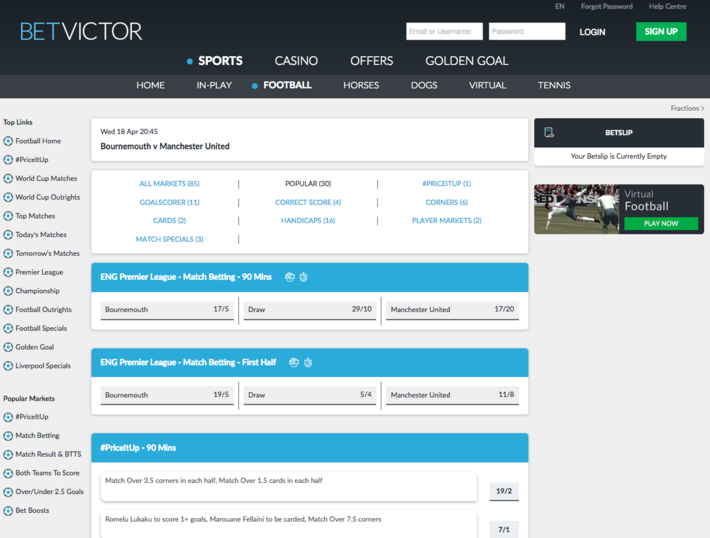This screenshot has height=538, width=710.
Task: Show Cards (2) markets
Action: pos(169,221)
